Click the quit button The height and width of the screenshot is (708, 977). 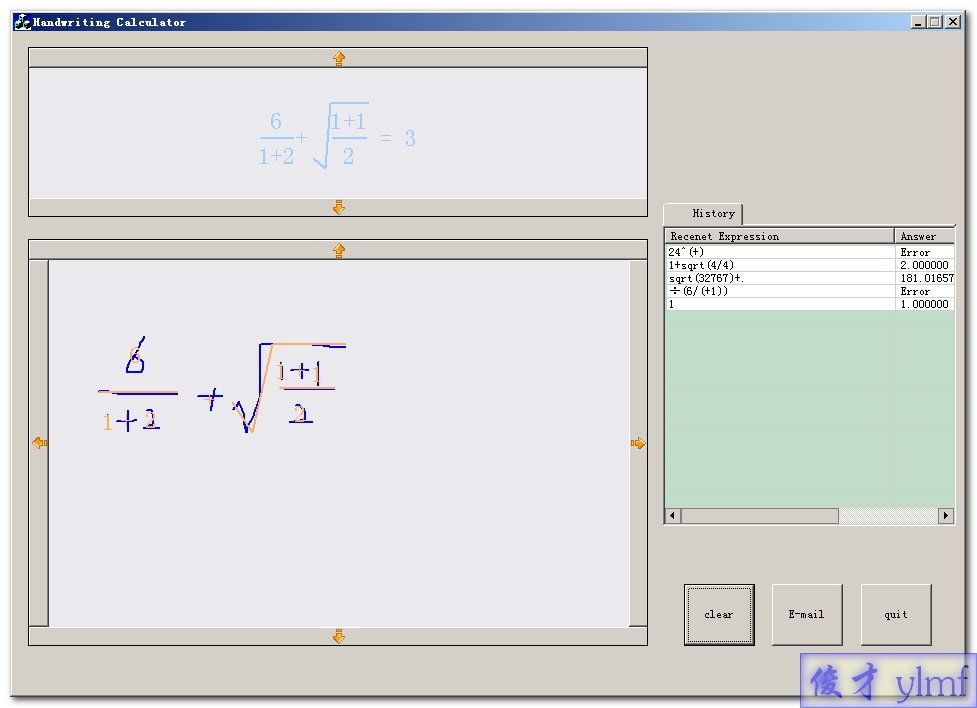pyautogui.click(x=896, y=615)
